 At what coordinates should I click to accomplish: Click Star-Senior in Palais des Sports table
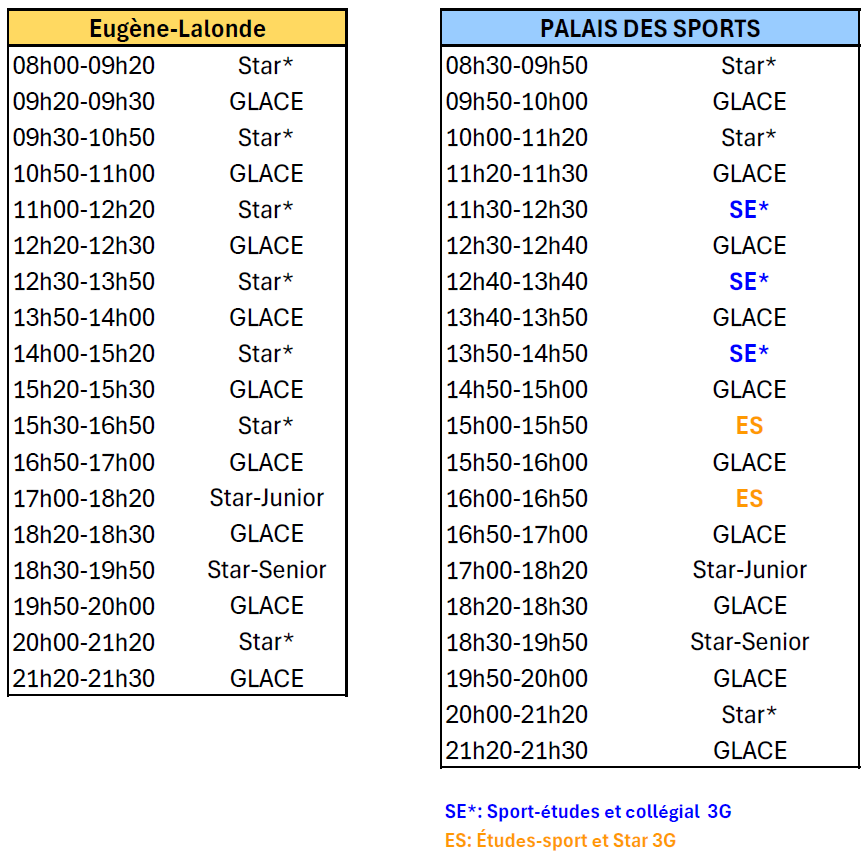point(750,642)
